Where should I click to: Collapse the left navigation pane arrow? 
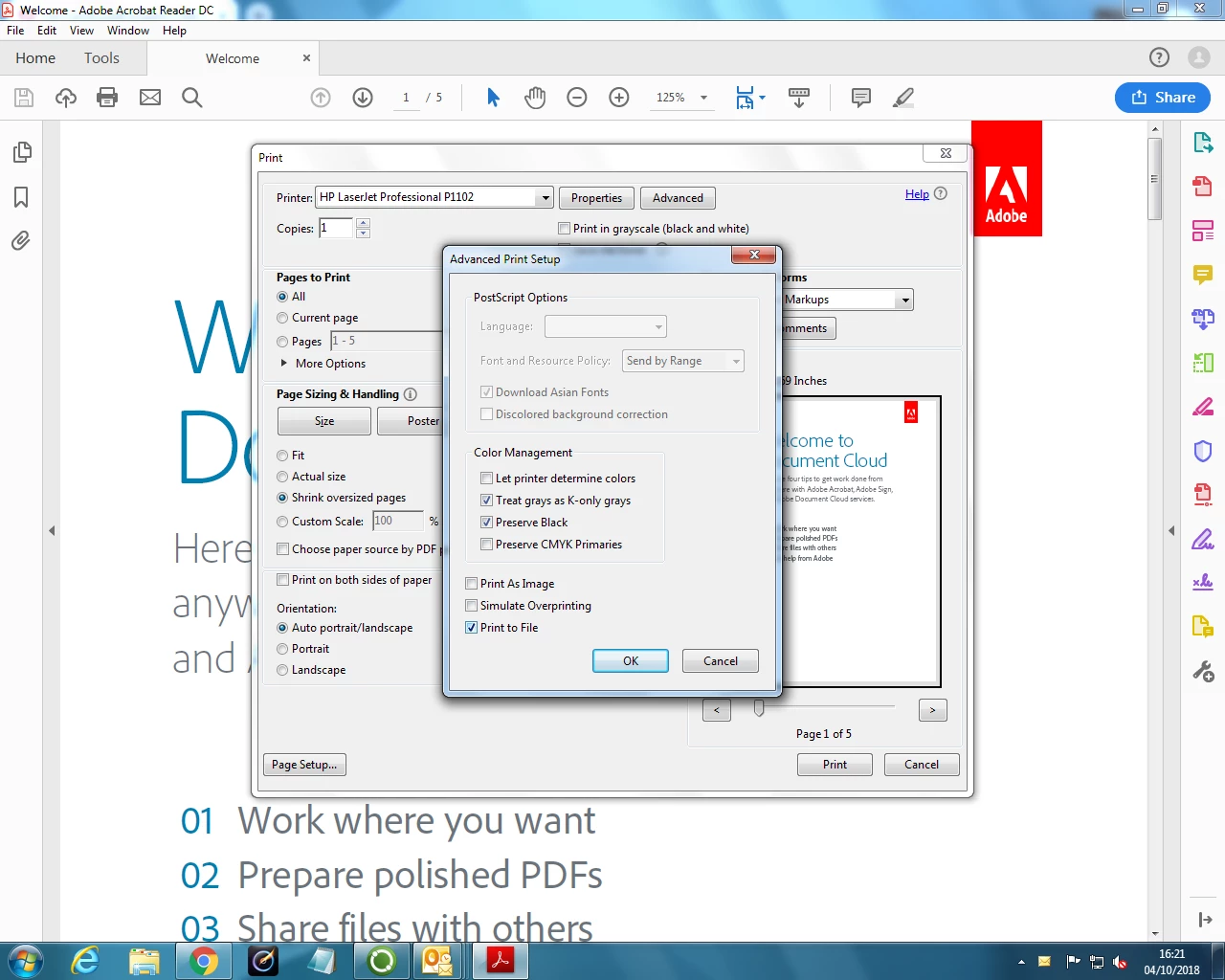(x=52, y=530)
